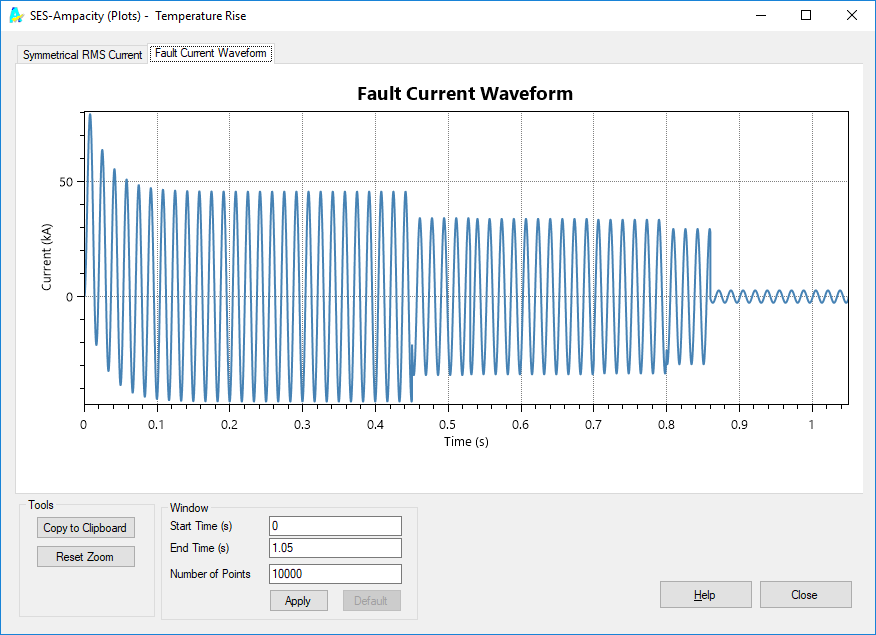Viewport: 876px width, 635px height.
Task: Close the window using title bar X
Action: pyautogui.click(x=851, y=16)
